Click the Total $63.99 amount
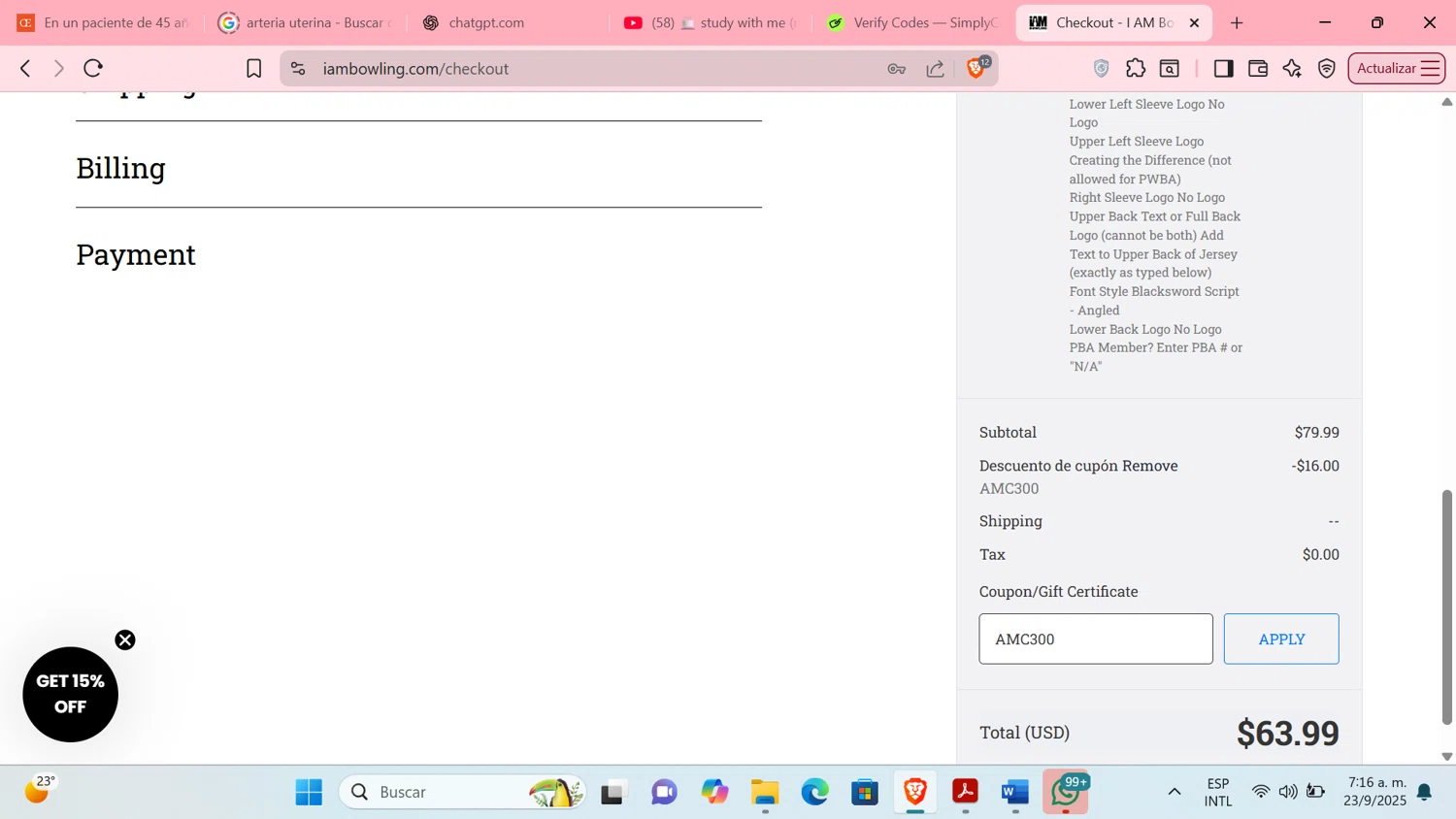The image size is (1456, 819). click(1288, 734)
